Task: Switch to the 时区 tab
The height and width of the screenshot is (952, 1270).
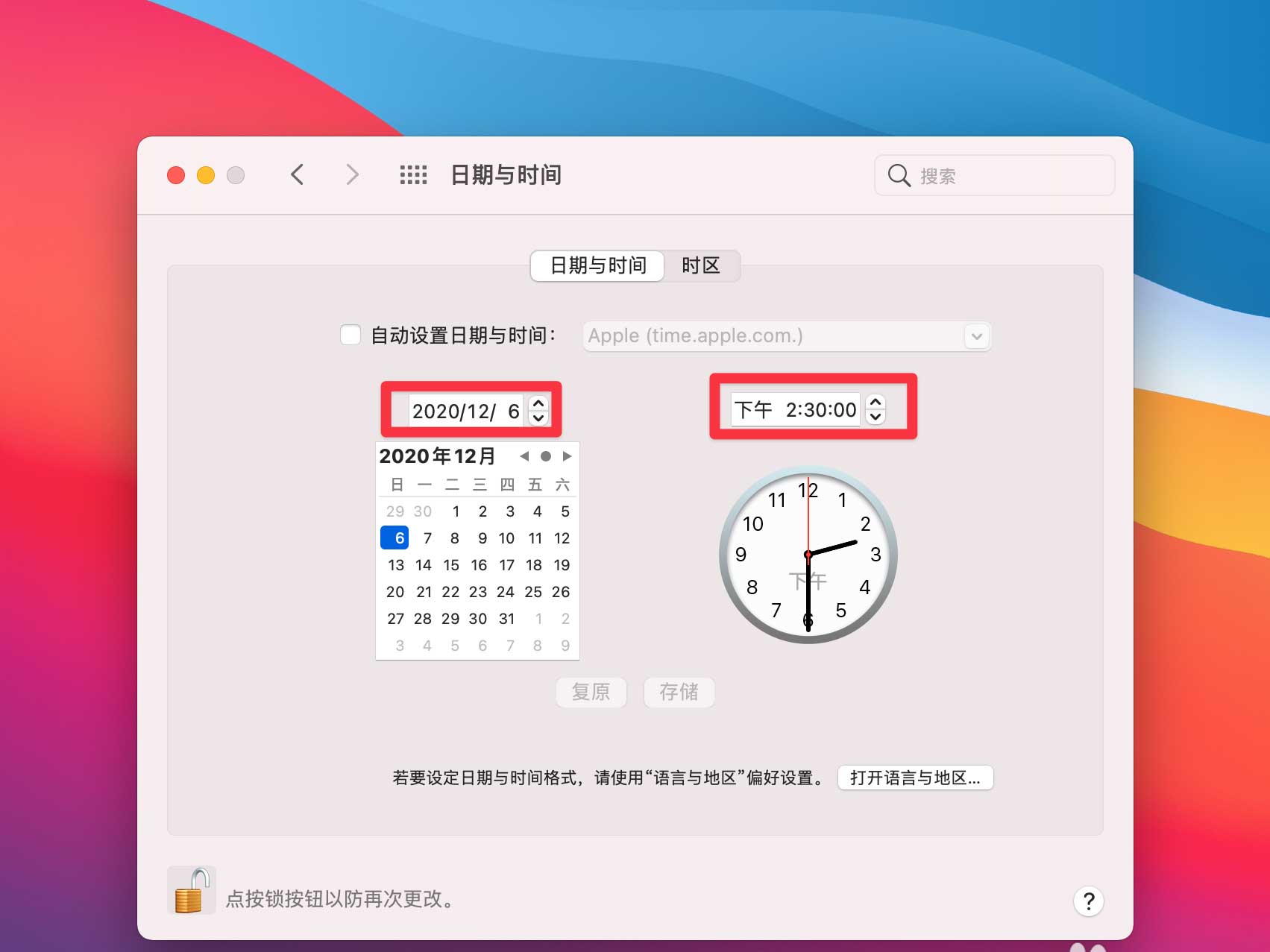Action: pyautogui.click(x=701, y=265)
